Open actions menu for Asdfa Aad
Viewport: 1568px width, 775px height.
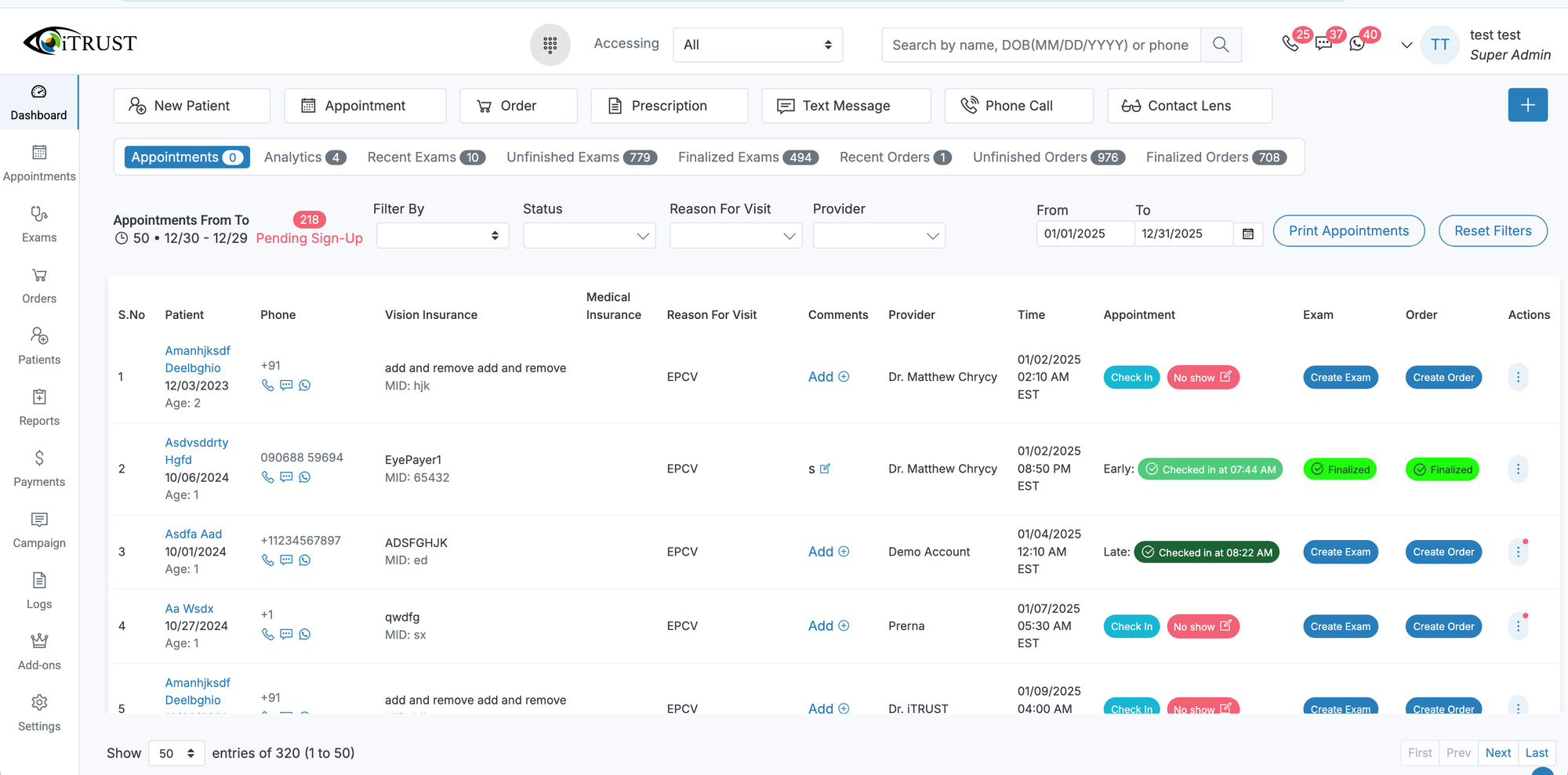point(1518,552)
